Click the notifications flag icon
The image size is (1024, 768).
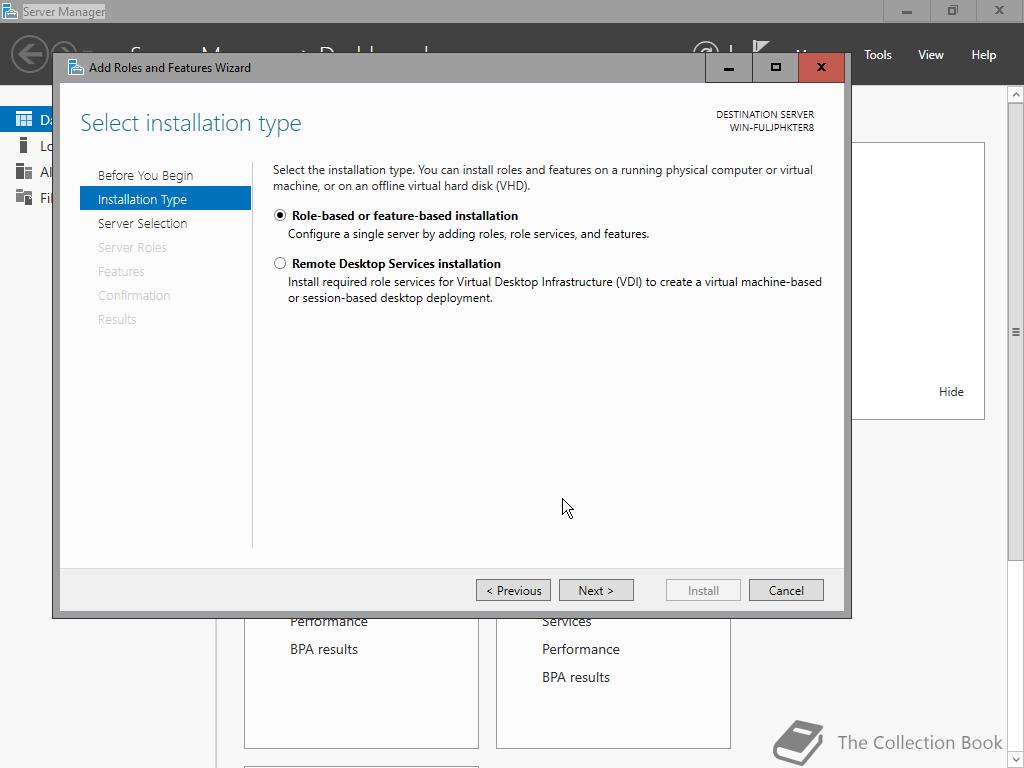tap(761, 47)
